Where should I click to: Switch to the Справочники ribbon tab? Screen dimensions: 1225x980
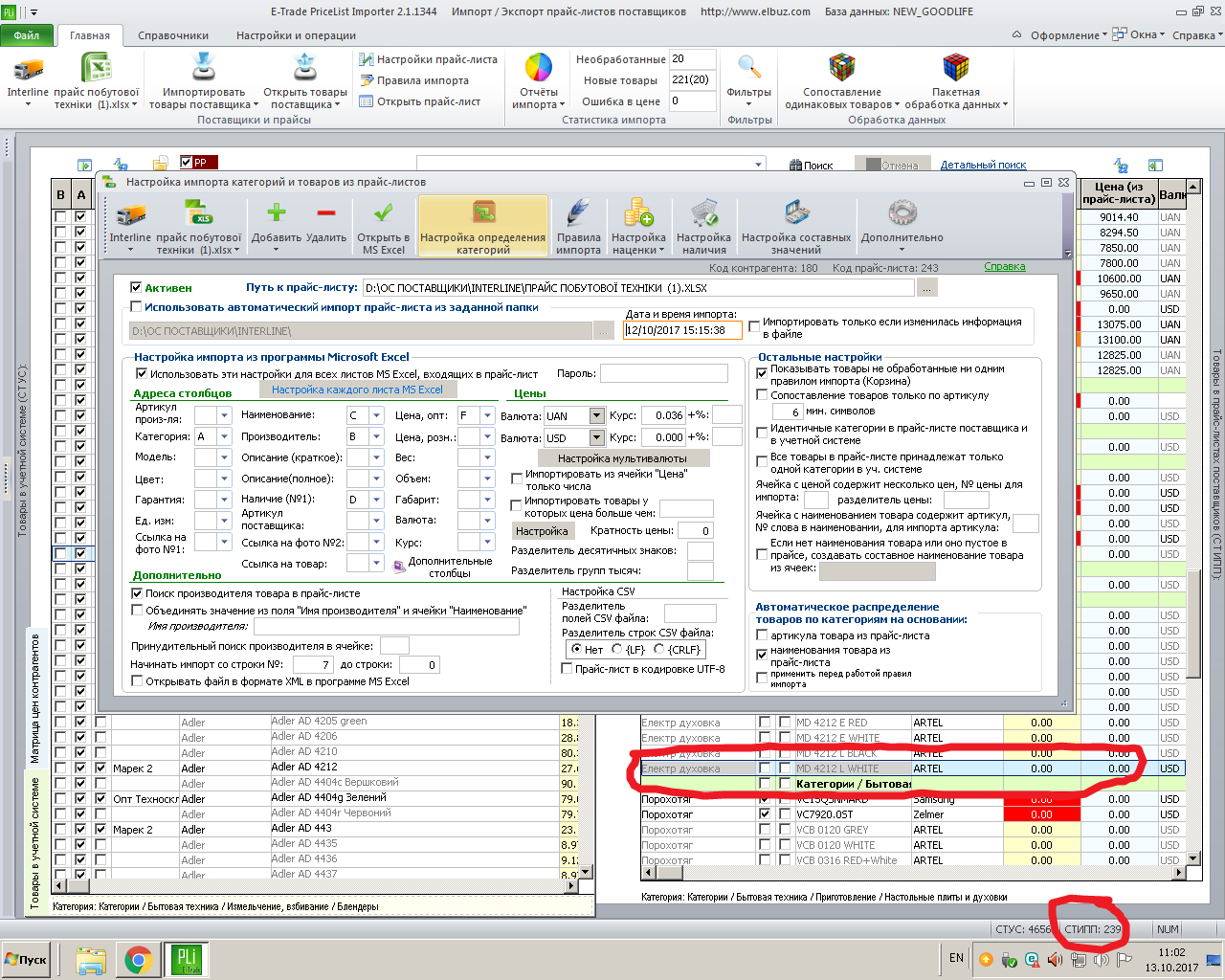point(173,35)
